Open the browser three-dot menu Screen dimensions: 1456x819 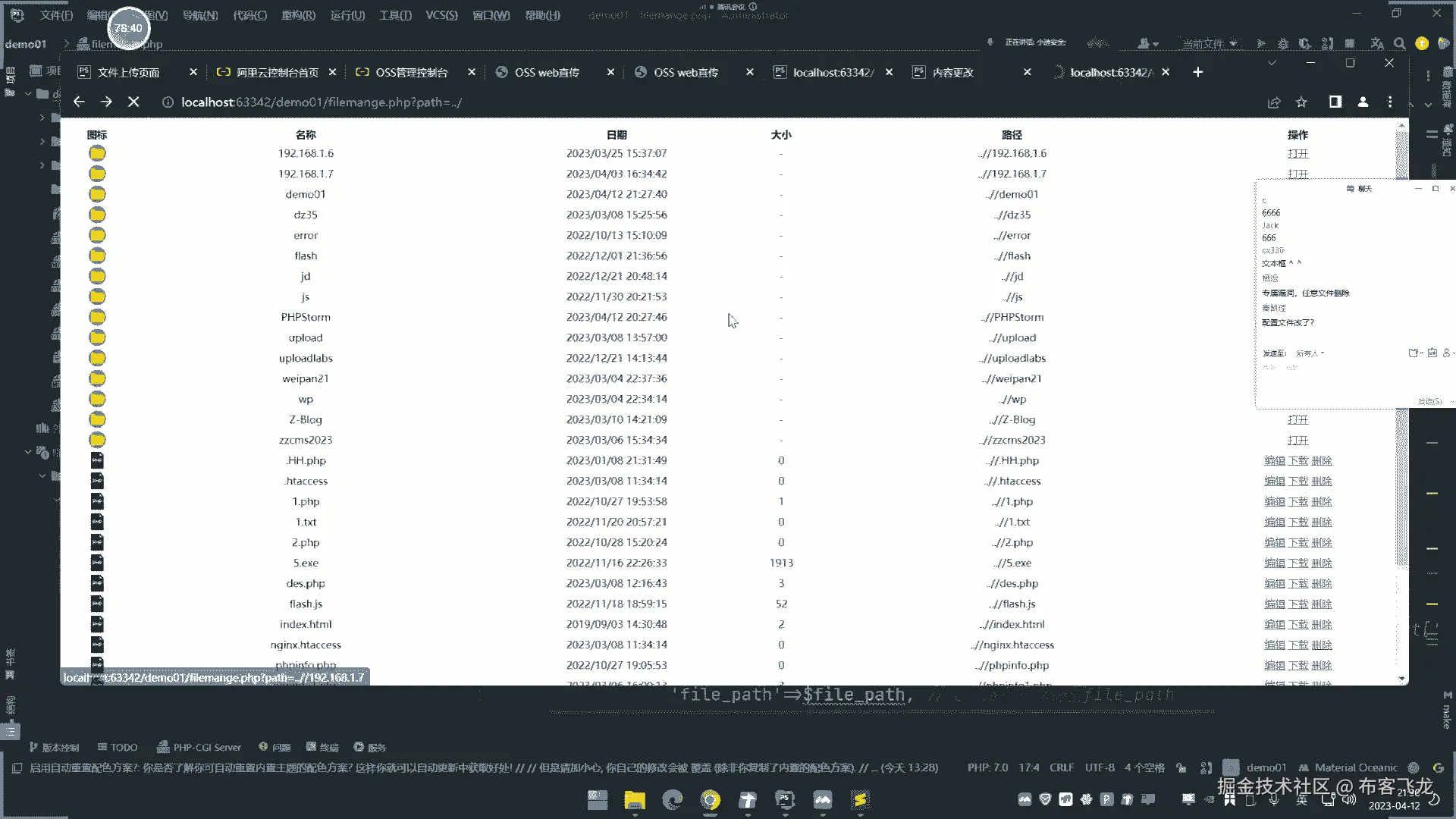(x=1390, y=102)
